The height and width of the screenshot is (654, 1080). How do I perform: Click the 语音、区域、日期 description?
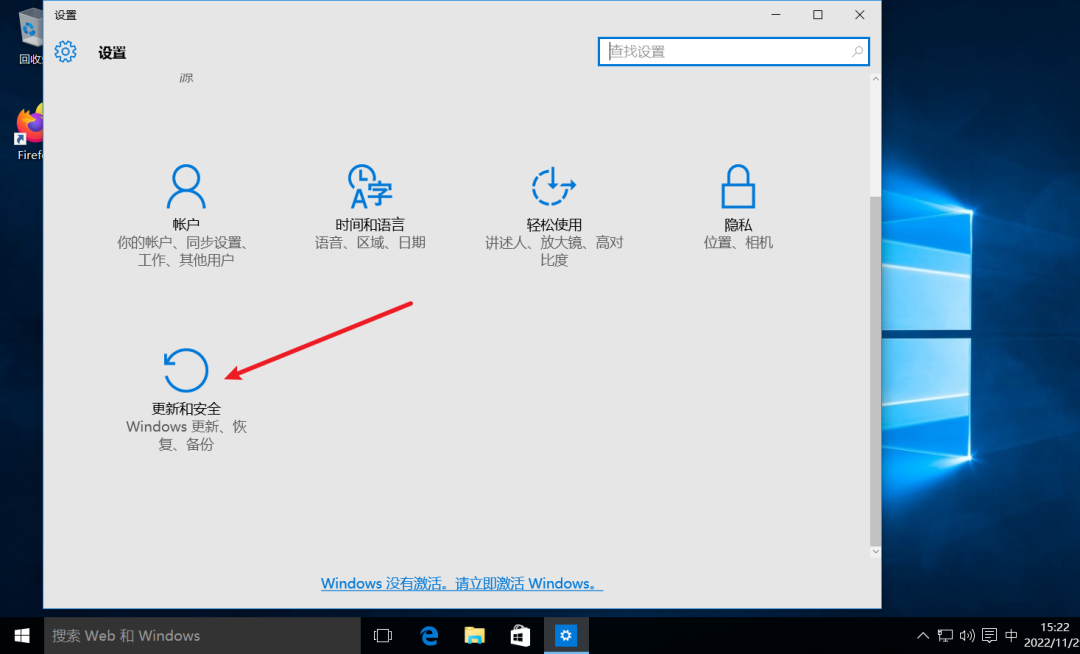370,242
